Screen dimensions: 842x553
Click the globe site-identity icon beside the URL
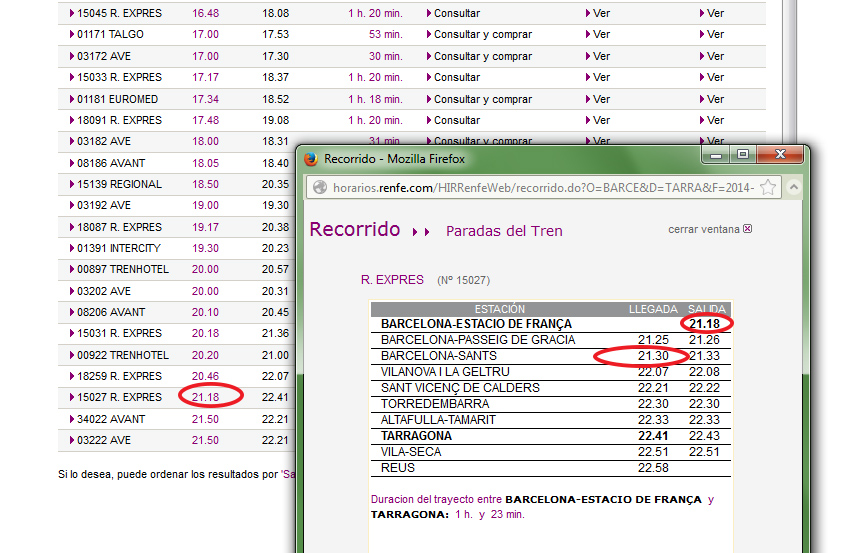(x=319, y=187)
